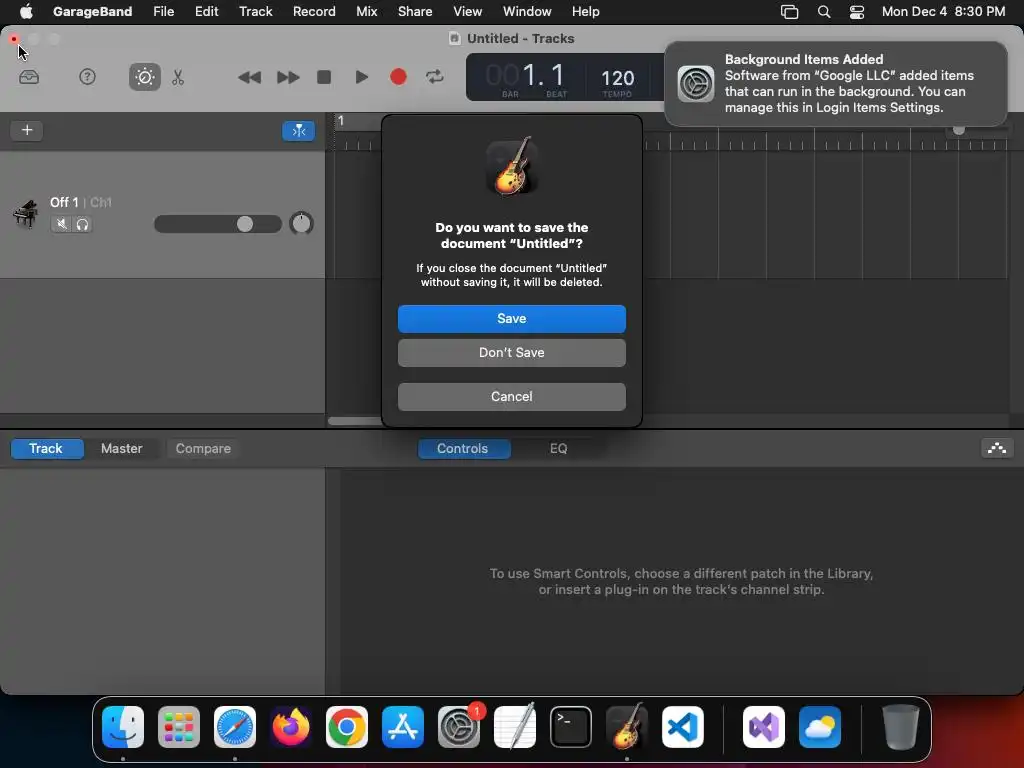The image size is (1024, 768).
Task: Open the Record menu
Action: tap(314, 11)
